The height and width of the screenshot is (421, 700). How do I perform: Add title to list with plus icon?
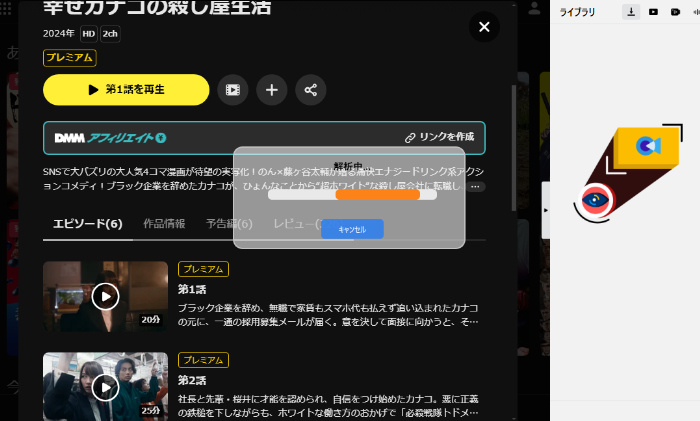click(271, 90)
